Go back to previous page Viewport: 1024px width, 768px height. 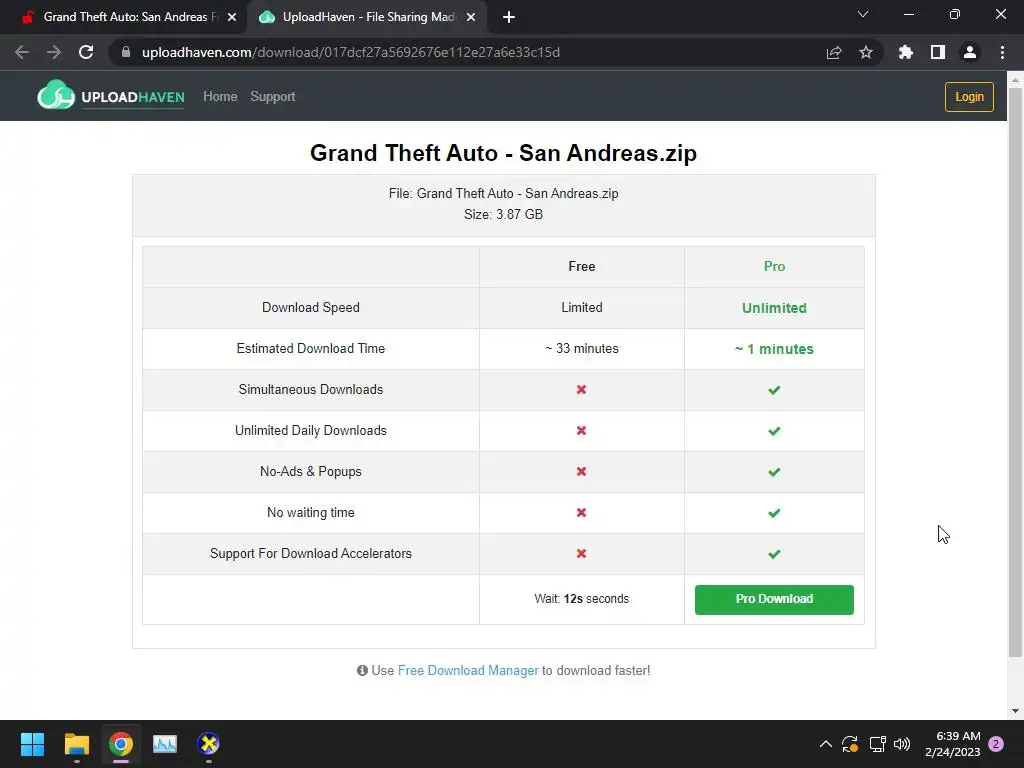tap(22, 52)
